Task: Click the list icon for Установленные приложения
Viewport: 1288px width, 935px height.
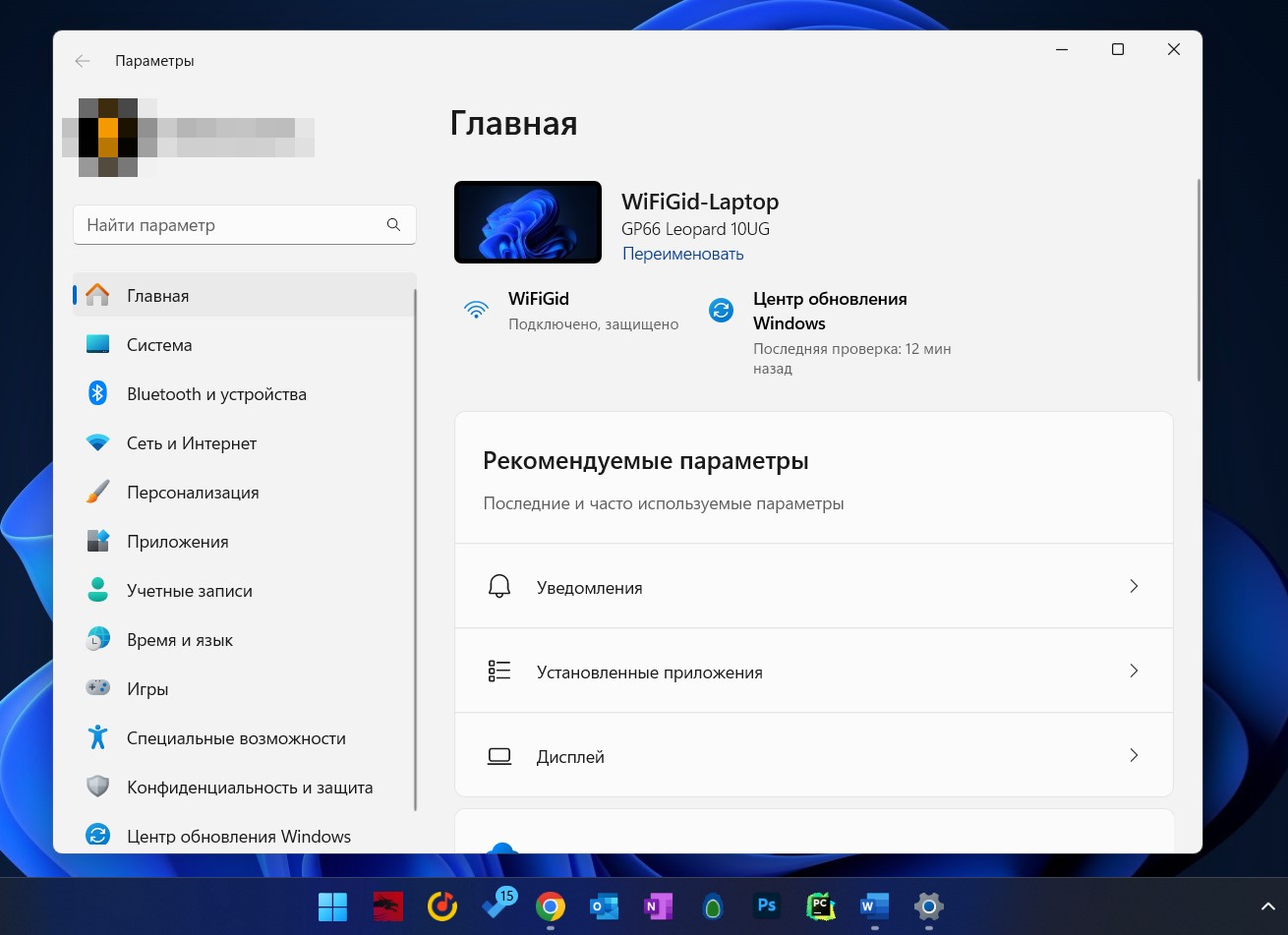Action: coord(499,672)
